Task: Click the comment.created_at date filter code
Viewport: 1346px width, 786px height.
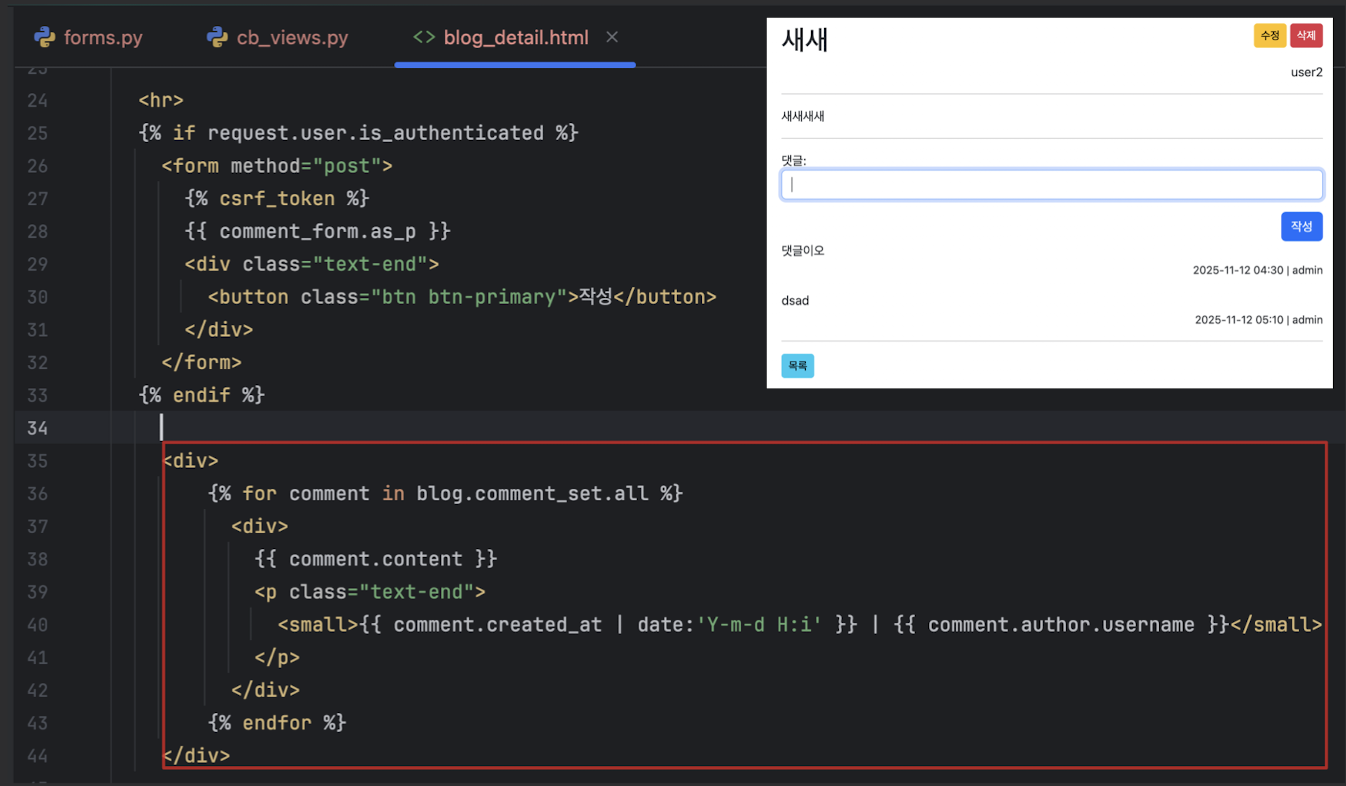Action: click(608, 625)
